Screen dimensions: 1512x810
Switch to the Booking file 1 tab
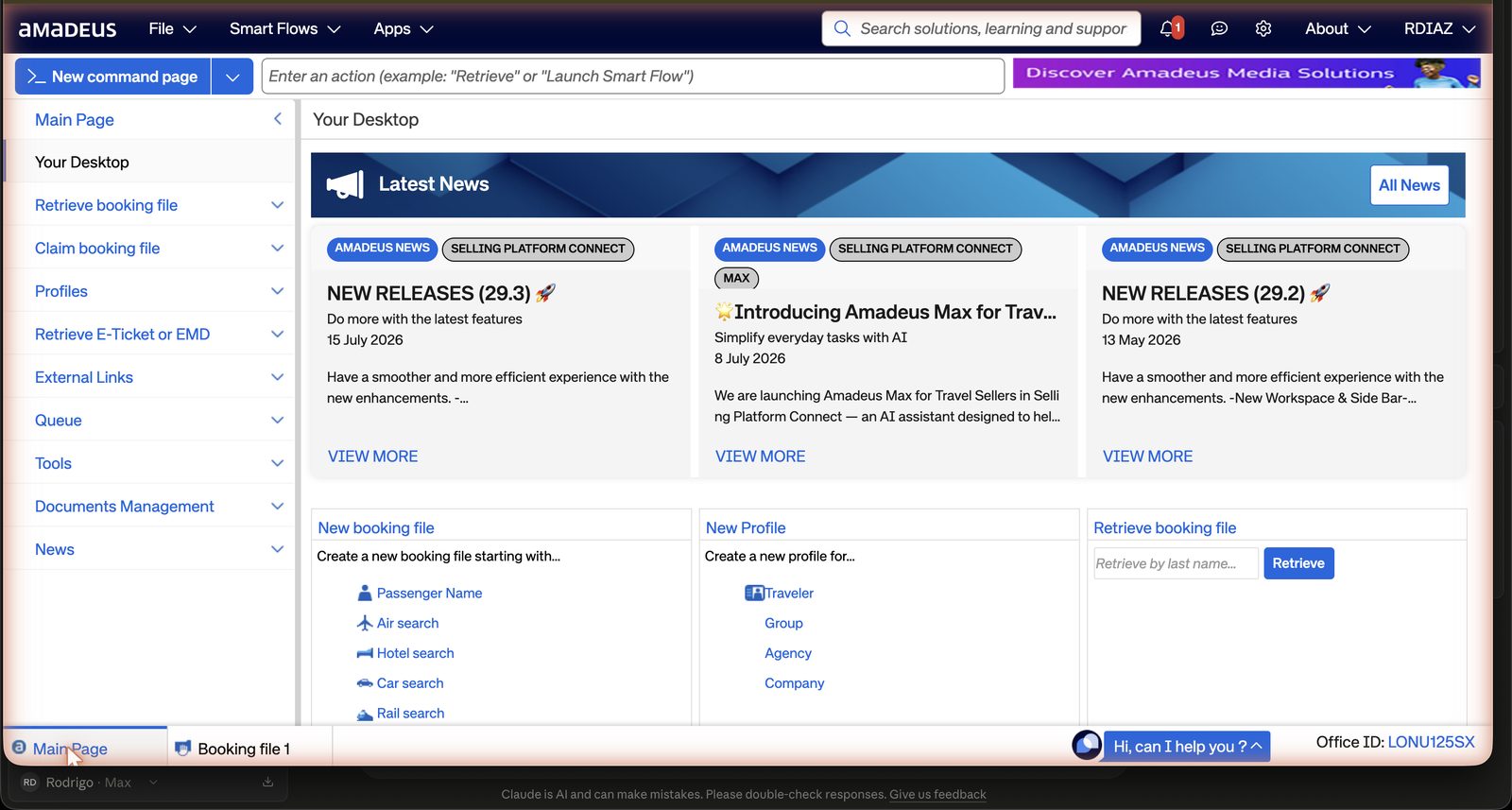point(249,748)
